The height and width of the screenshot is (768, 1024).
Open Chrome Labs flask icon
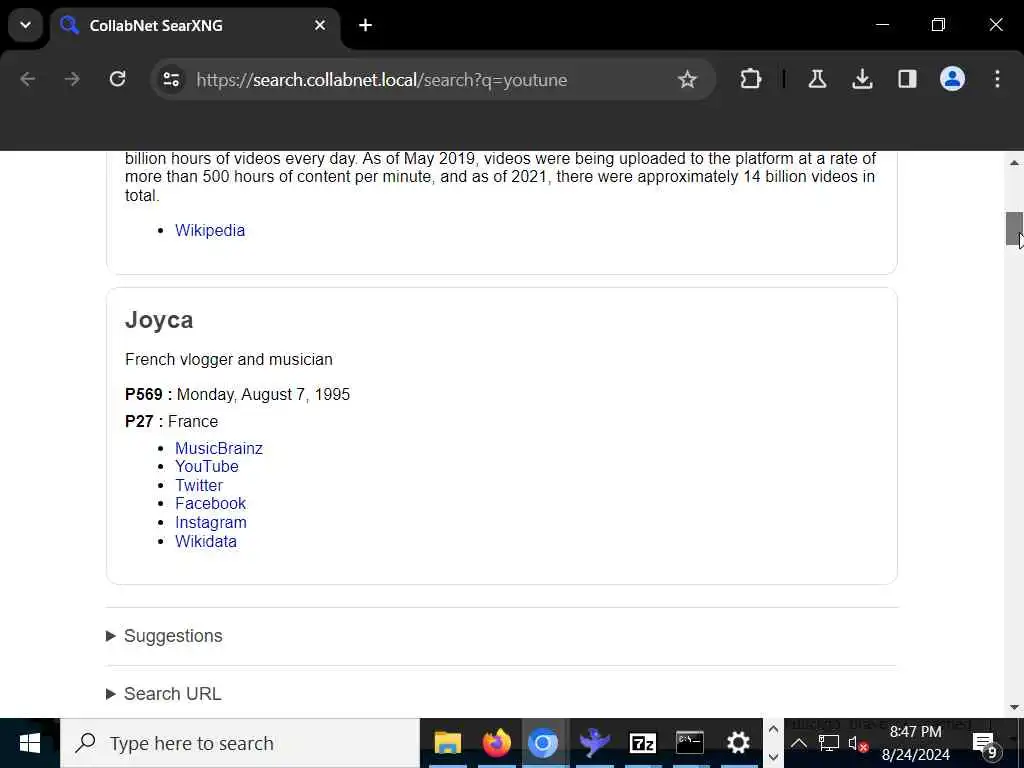(x=817, y=80)
